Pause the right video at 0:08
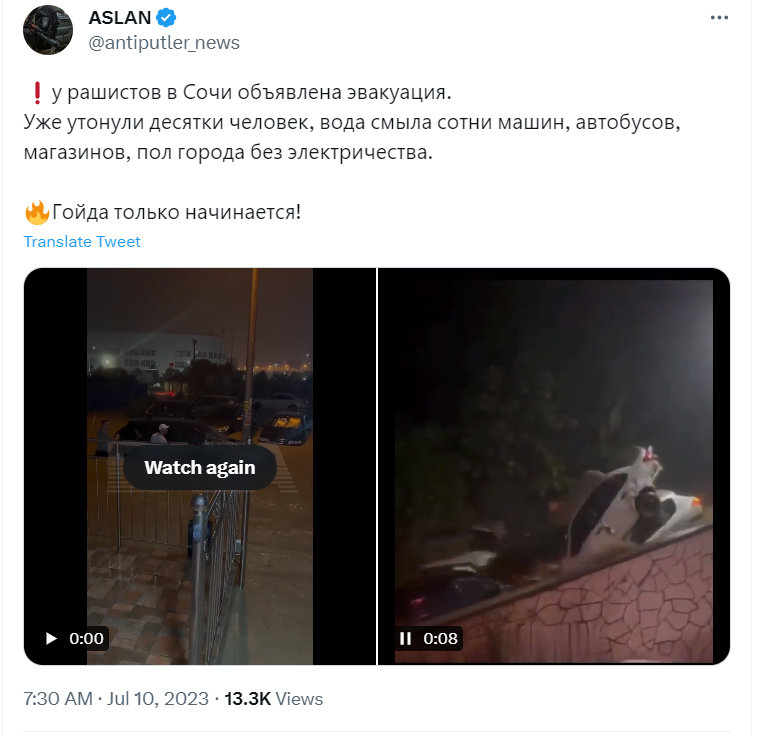The height and width of the screenshot is (736, 758). pyautogui.click(x=406, y=639)
